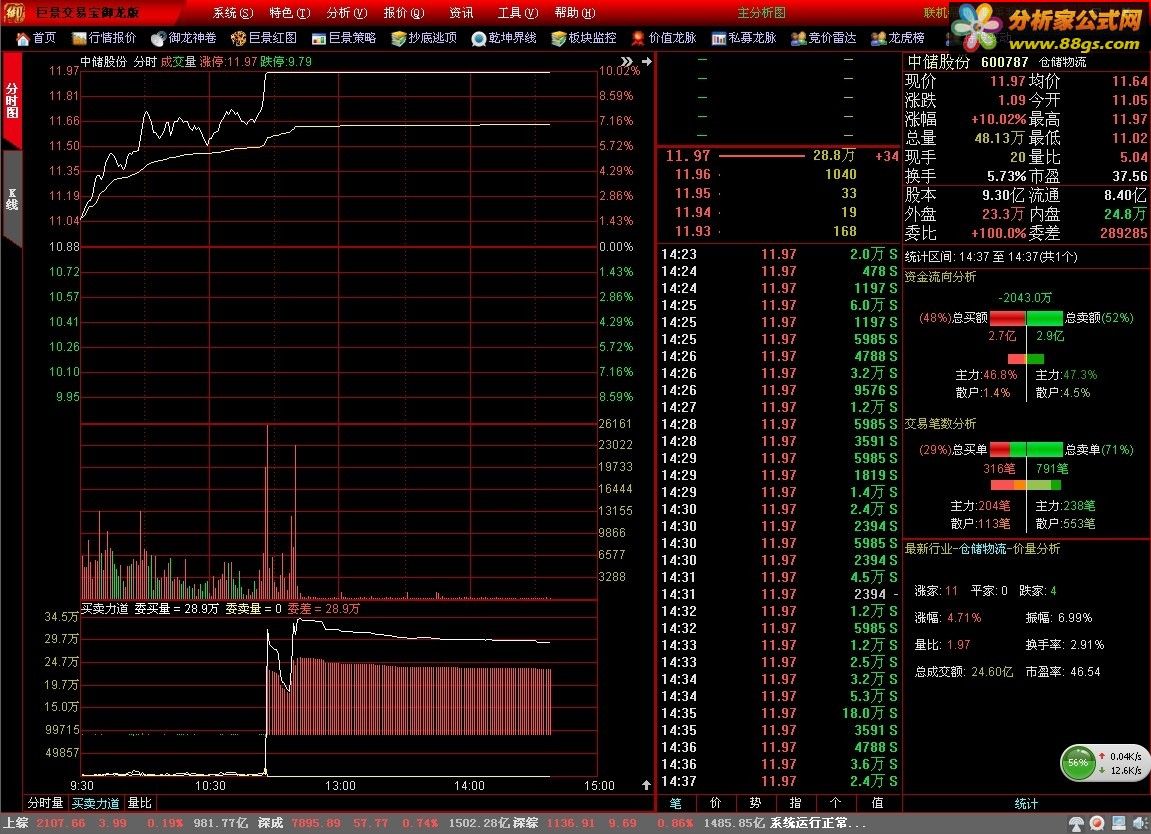Image resolution: width=1151 pixels, height=834 pixels.
Task: Open the 资讯 menu
Action: (461, 12)
